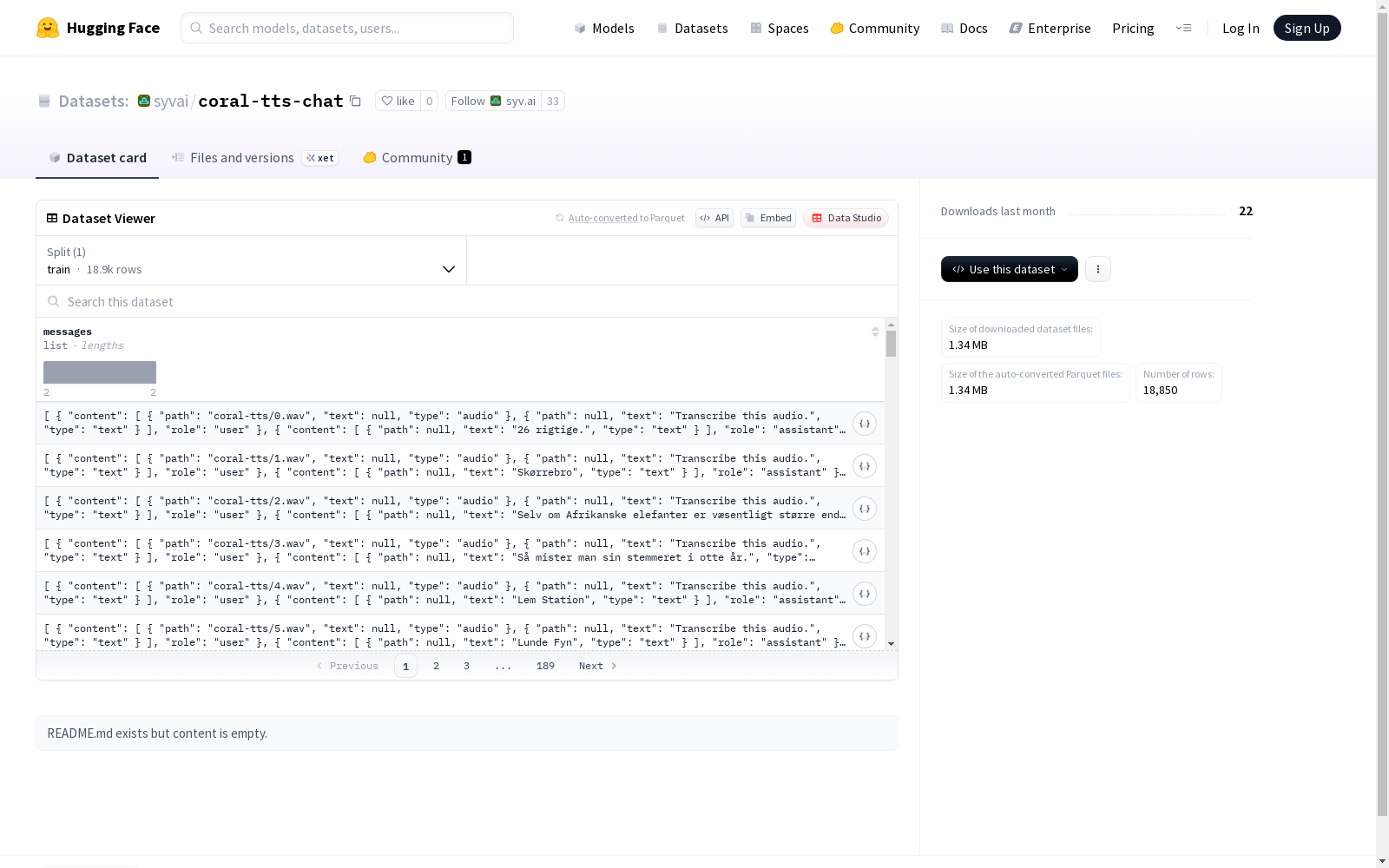Jump to page 189 of the dataset
The width and height of the screenshot is (1389, 868).
(x=545, y=666)
